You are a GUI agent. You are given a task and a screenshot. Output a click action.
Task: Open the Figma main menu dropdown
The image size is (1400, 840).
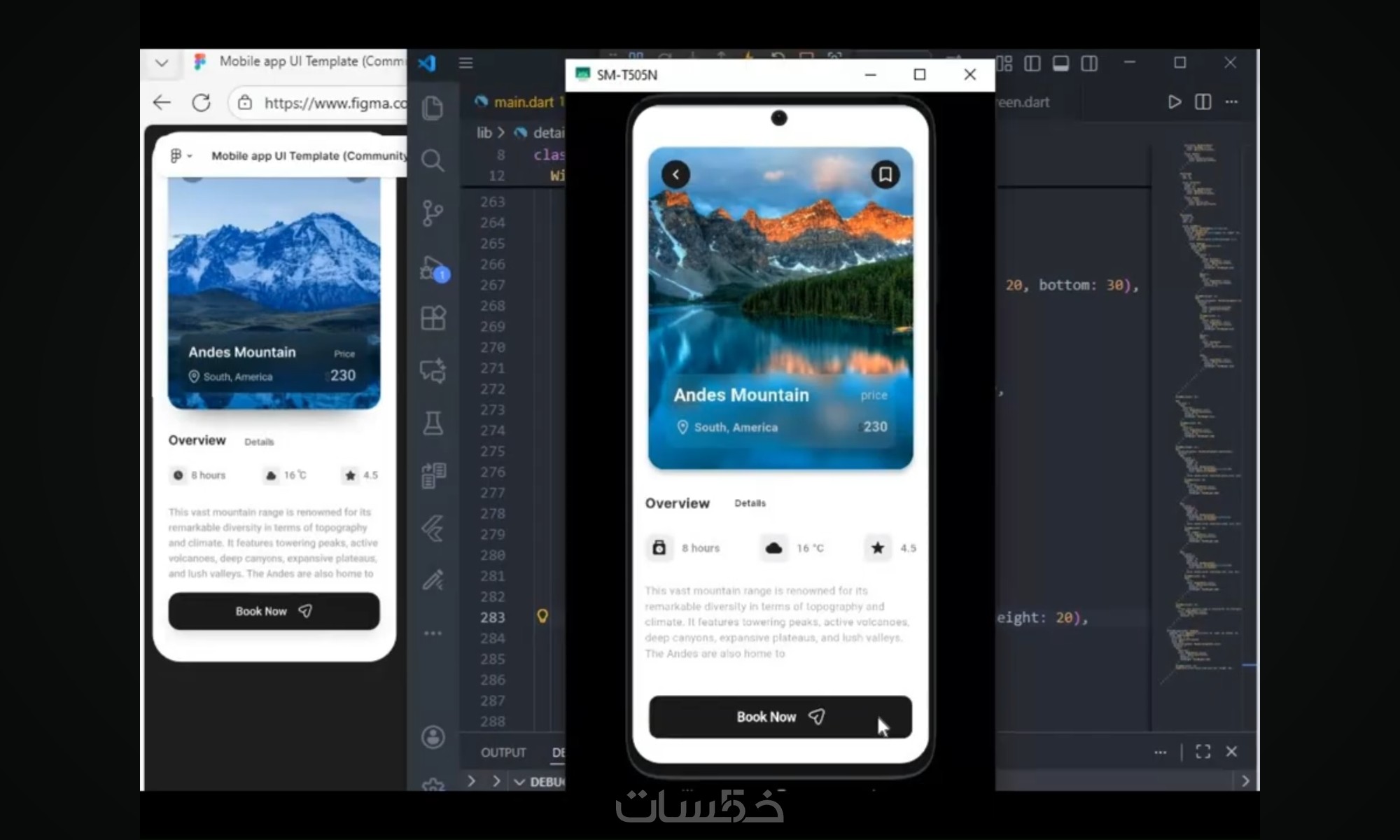(181, 155)
